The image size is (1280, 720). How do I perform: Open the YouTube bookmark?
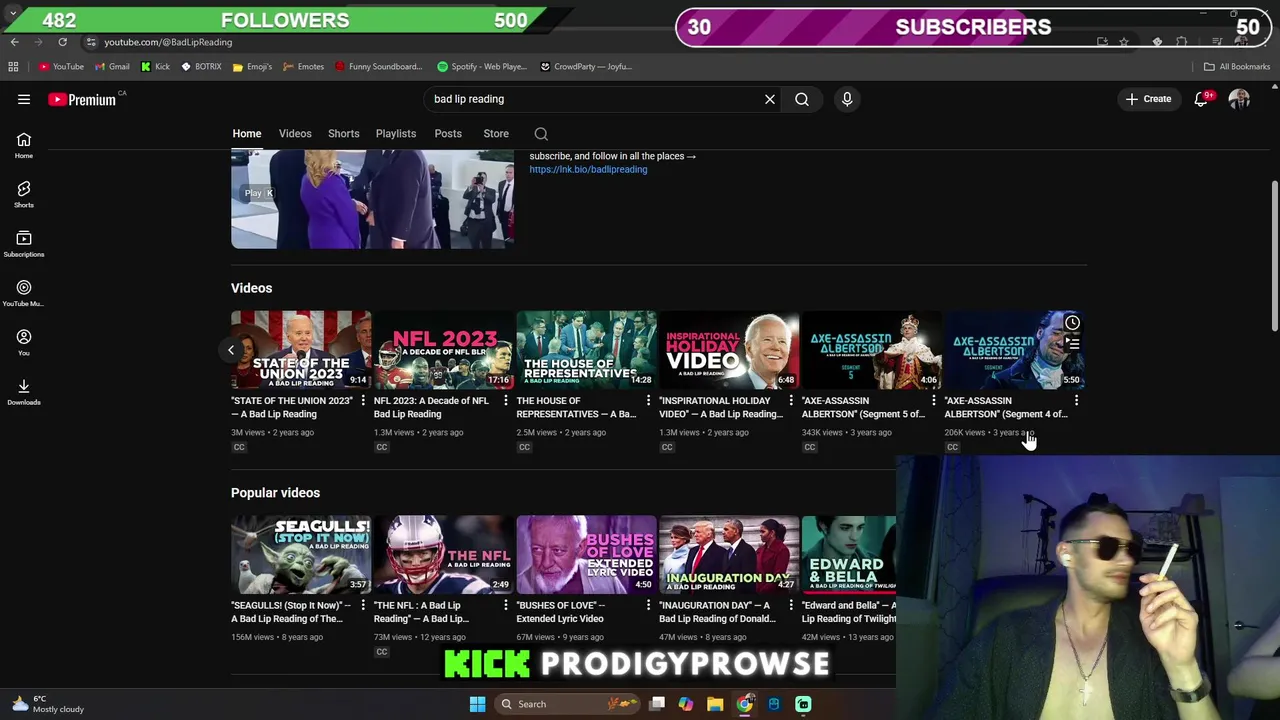[61, 67]
